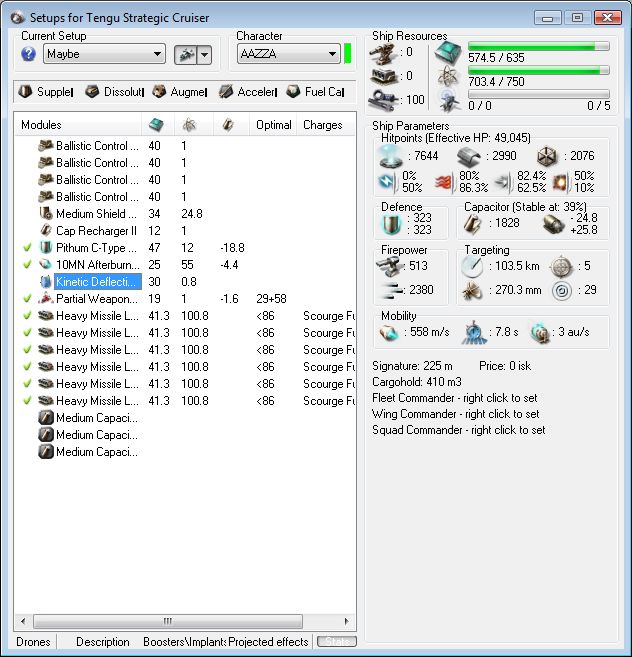Viewport: 632px width, 657px height.
Task: Click the horizontal scrollbar thumb in modules list
Action: [168, 621]
